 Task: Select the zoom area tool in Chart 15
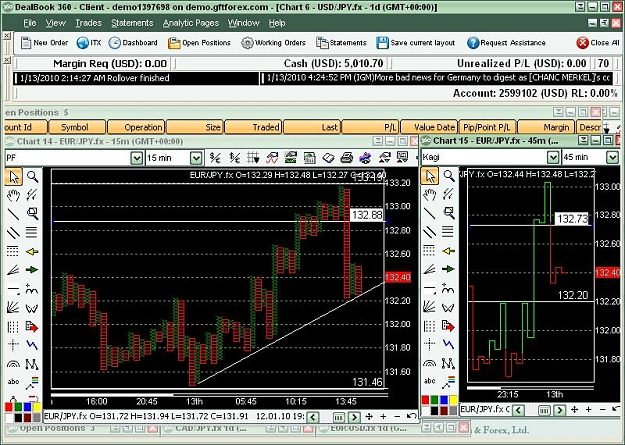click(448, 213)
